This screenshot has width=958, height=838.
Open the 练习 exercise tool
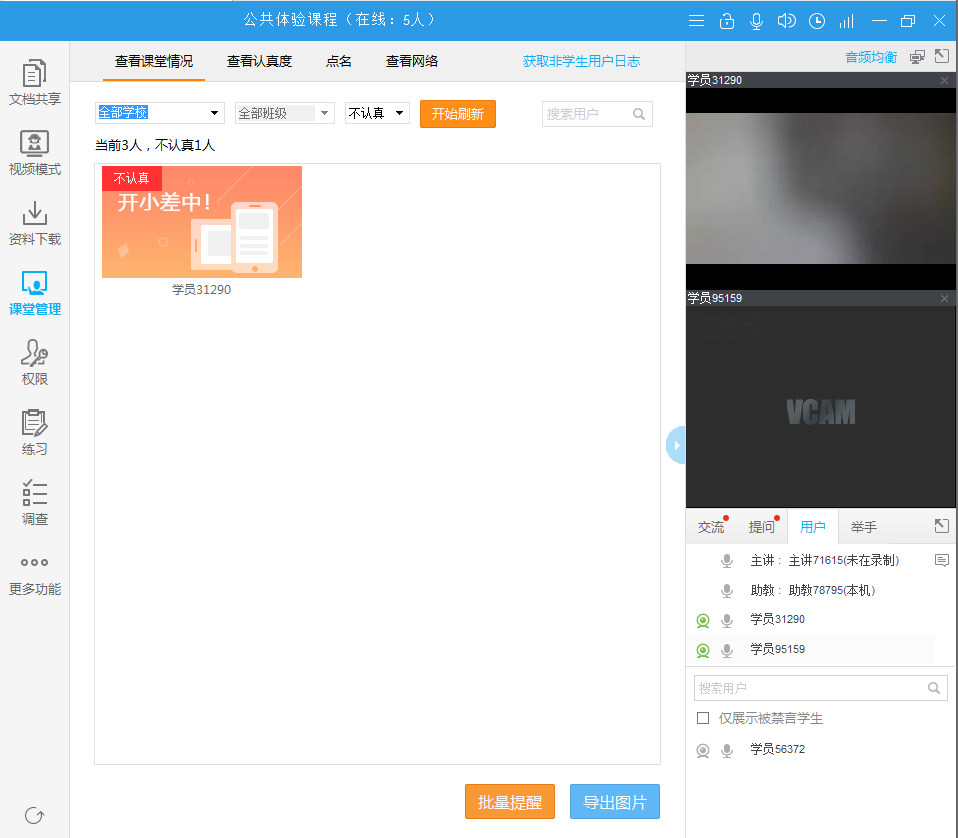point(34,432)
